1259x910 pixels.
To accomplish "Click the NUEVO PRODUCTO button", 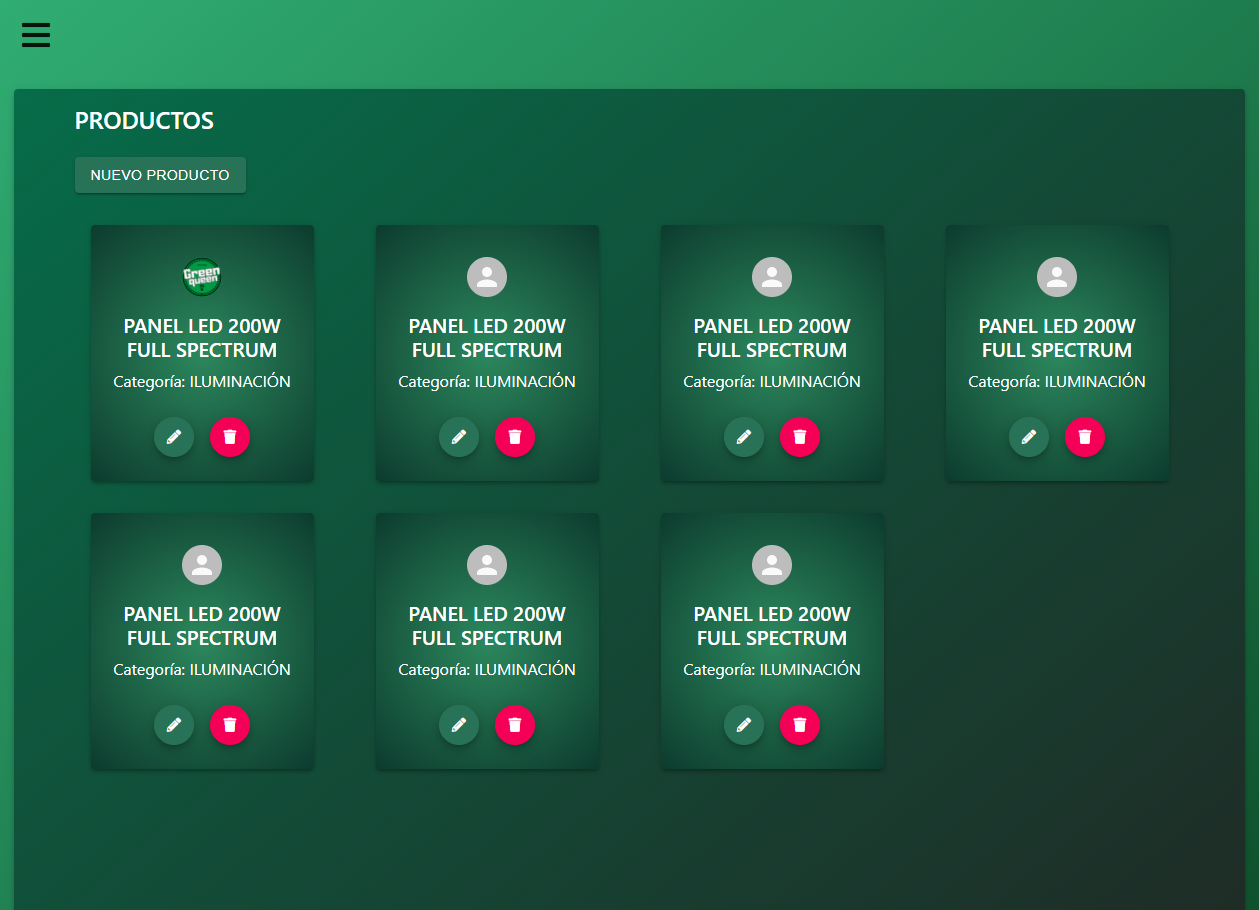I will [160, 175].
